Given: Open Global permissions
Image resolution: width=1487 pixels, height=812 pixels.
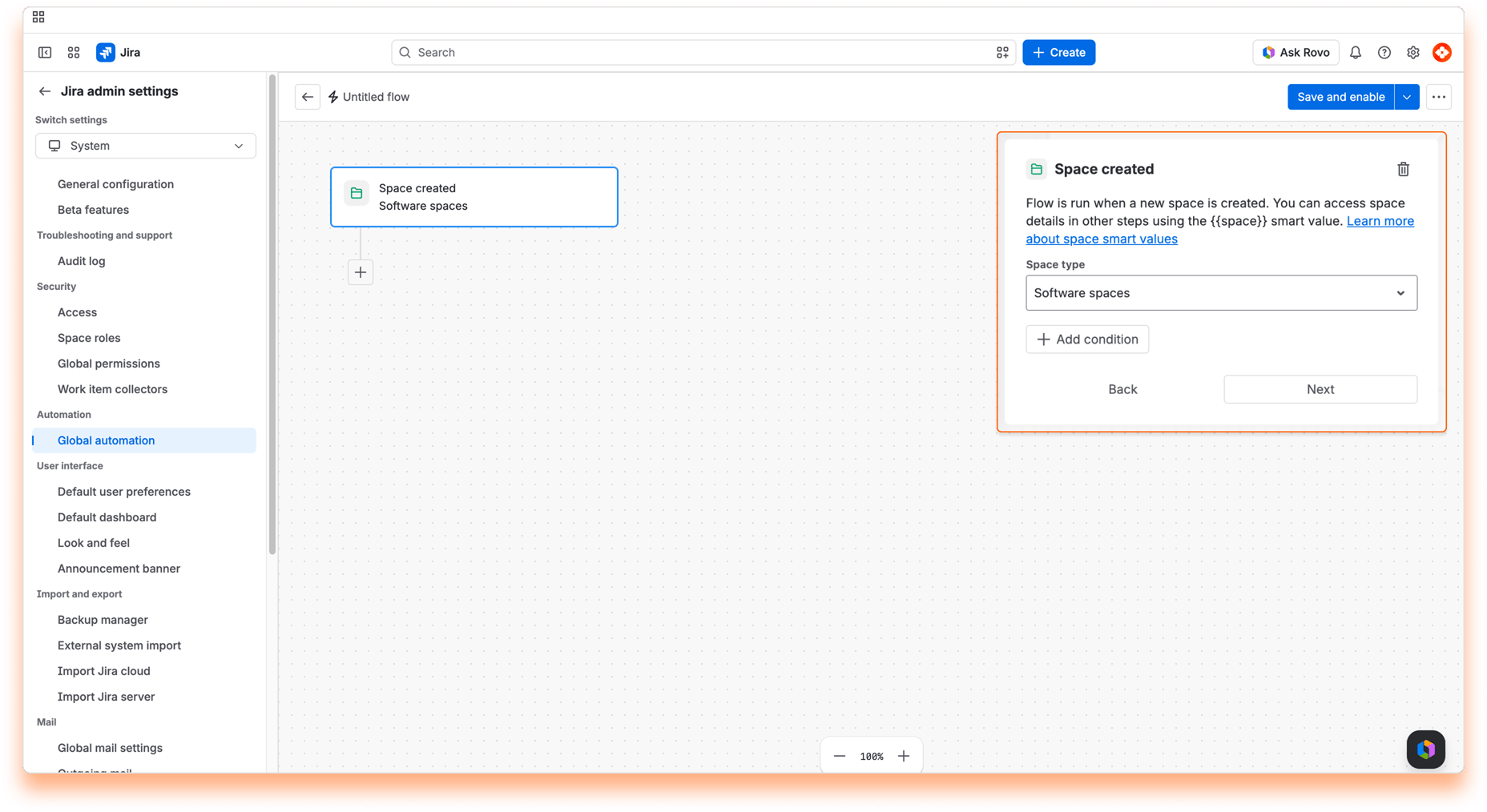Looking at the screenshot, I should 108,364.
